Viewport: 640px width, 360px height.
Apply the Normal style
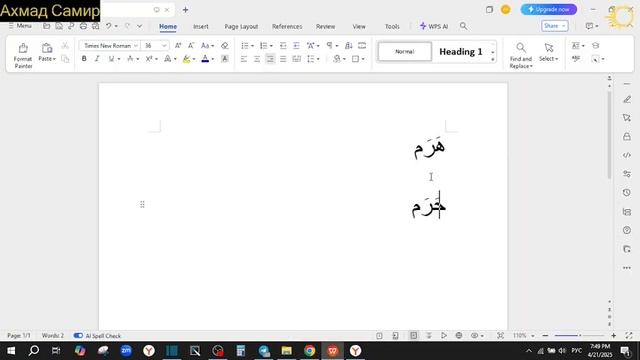tap(404, 51)
